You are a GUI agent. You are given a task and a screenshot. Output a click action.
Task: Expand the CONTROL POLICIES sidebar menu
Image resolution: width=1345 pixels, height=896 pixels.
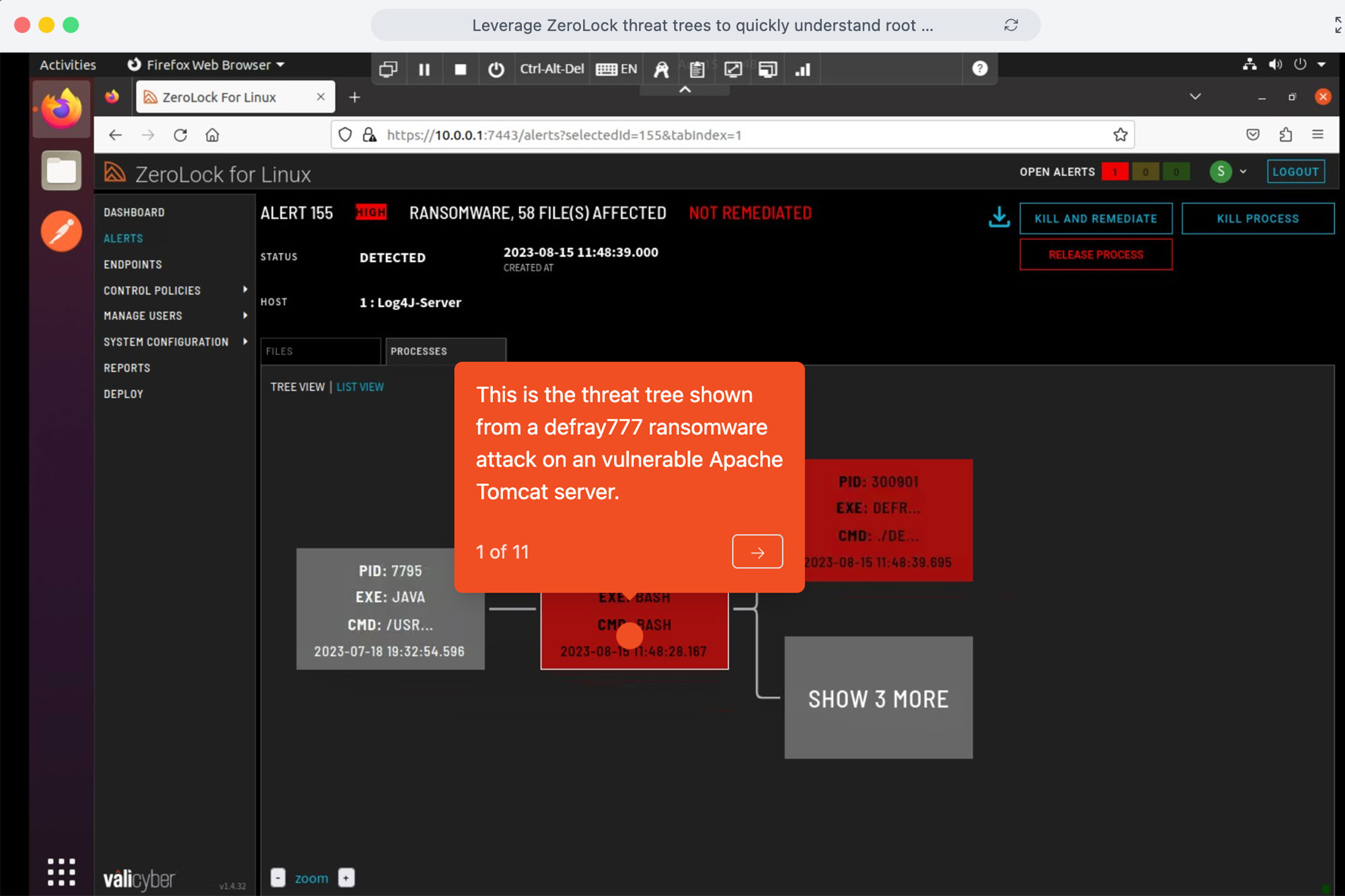click(152, 290)
